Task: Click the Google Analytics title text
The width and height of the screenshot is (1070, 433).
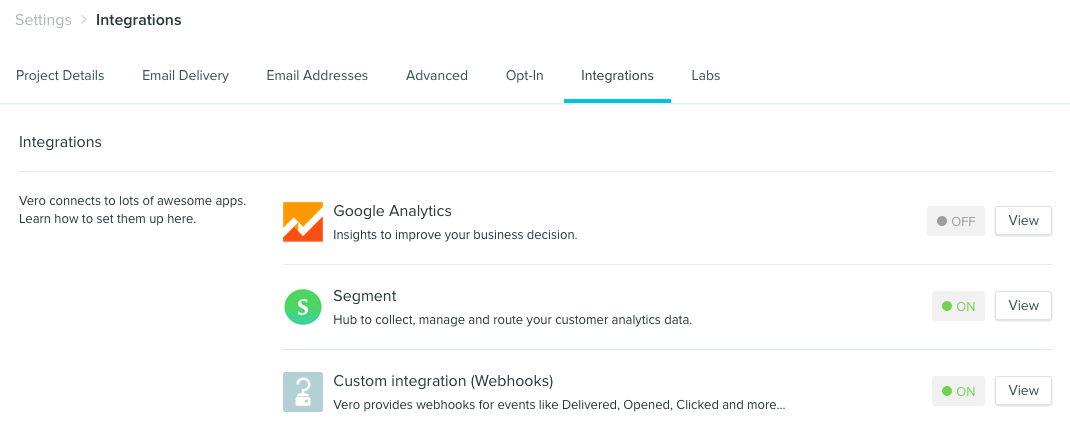Action: click(392, 211)
